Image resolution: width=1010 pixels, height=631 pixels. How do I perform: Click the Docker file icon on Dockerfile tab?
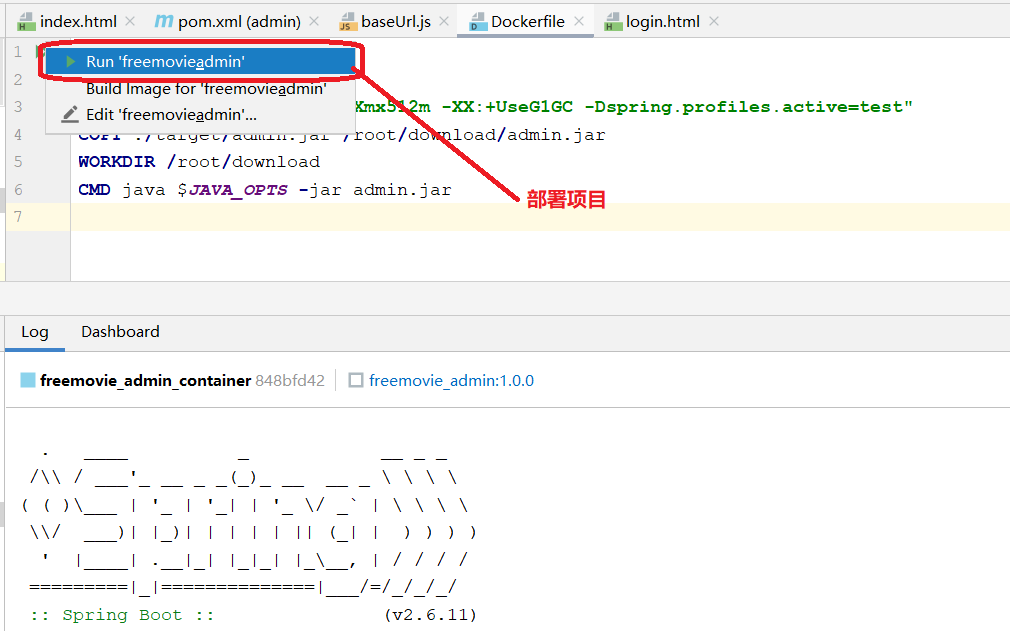click(475, 22)
